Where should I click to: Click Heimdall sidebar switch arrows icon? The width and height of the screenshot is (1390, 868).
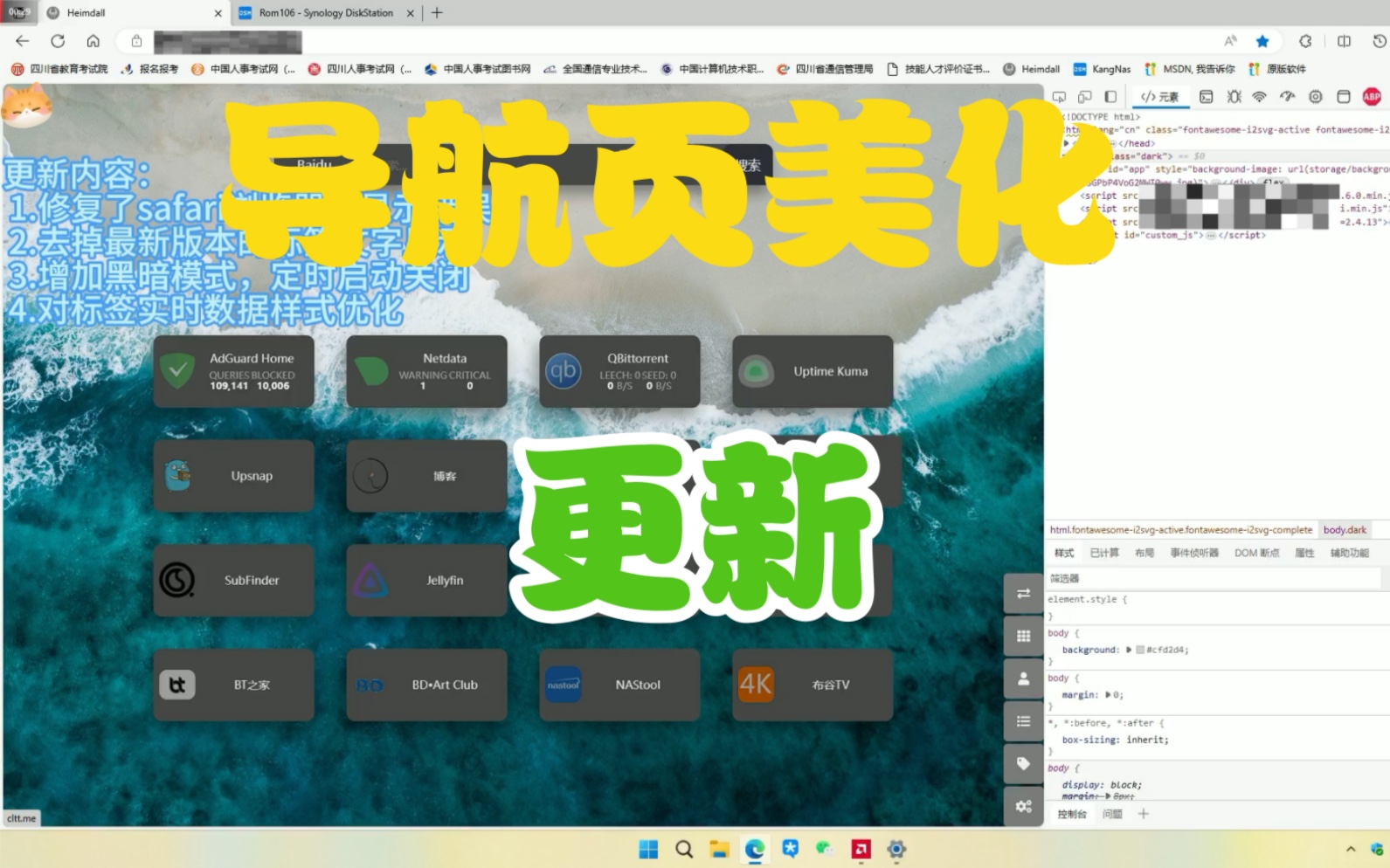1023,594
